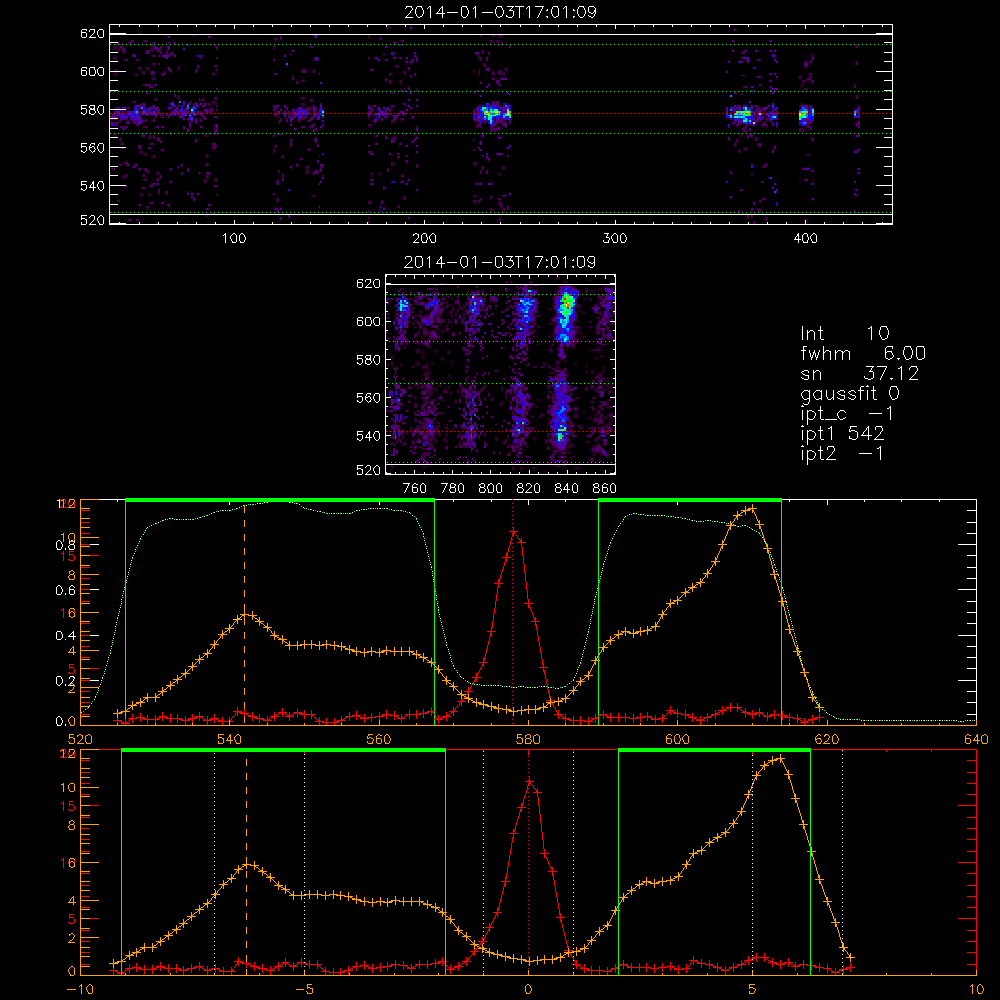Click the bright emission blob near column 365
The width and height of the screenshot is (1000, 1000).
pos(742,115)
